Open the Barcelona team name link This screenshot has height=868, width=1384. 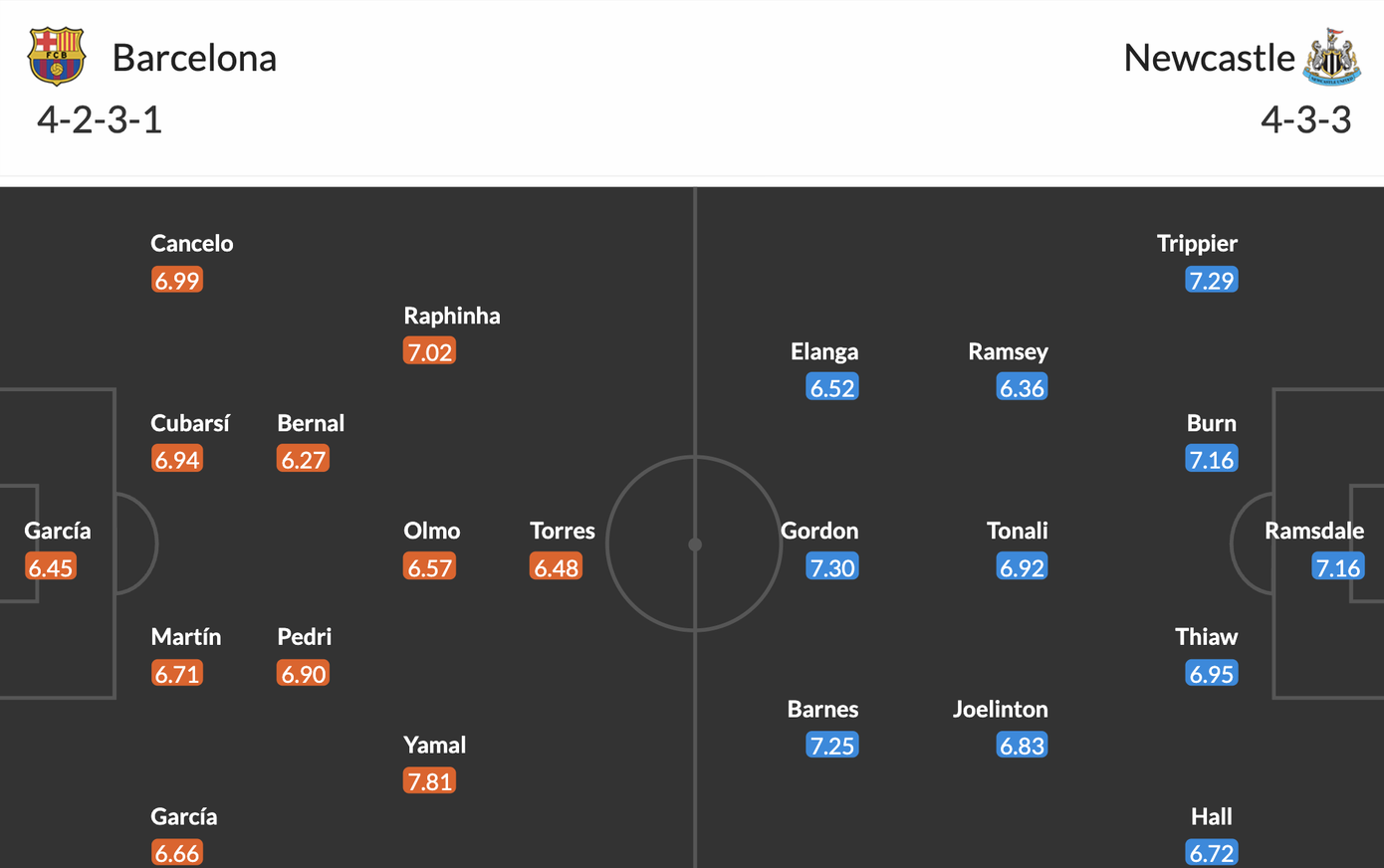(x=194, y=58)
